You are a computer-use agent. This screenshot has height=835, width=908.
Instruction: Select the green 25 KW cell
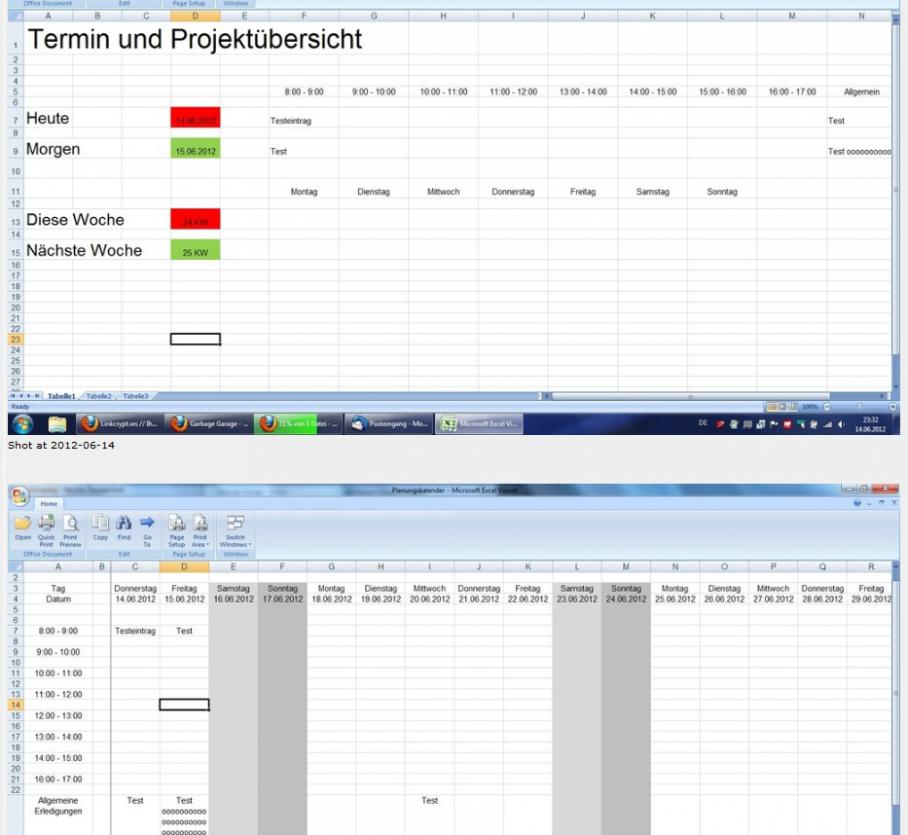pyautogui.click(x=195, y=250)
